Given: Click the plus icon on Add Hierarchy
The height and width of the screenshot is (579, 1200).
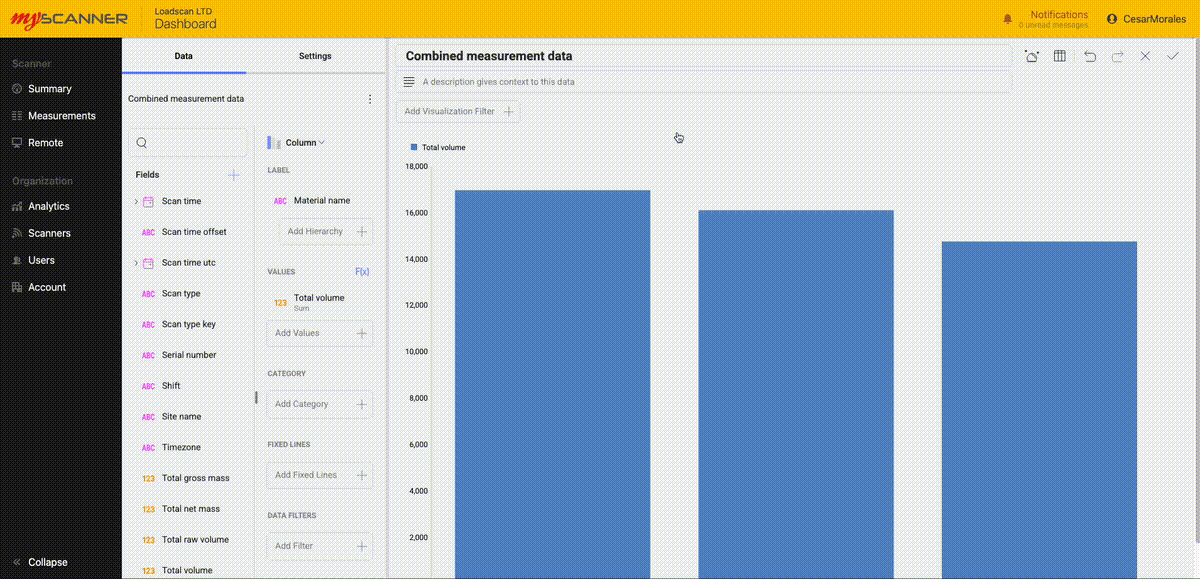Looking at the screenshot, I should pyautogui.click(x=362, y=232).
